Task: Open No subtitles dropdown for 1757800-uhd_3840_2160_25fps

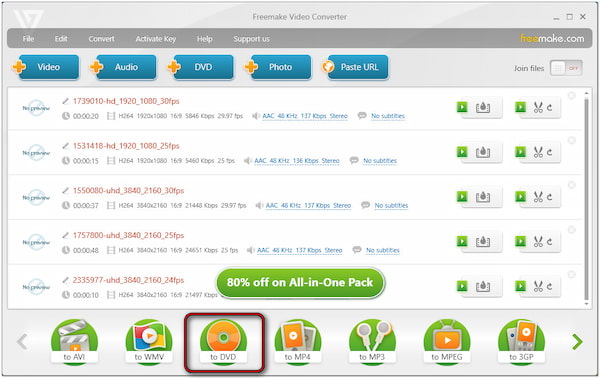Action: click(383, 250)
